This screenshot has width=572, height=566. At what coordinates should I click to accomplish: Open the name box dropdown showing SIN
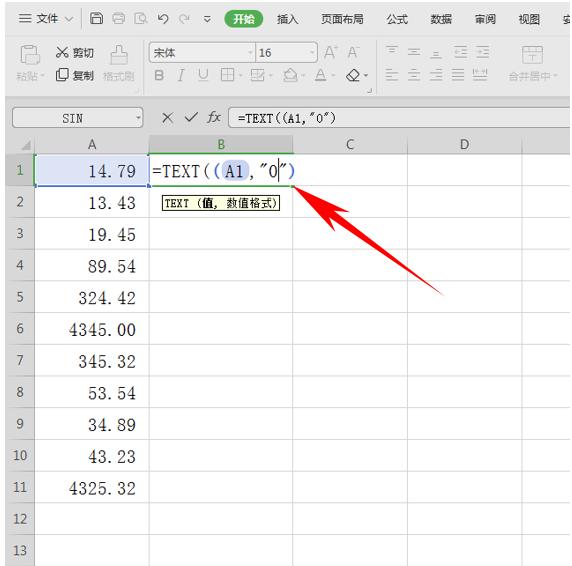138,118
